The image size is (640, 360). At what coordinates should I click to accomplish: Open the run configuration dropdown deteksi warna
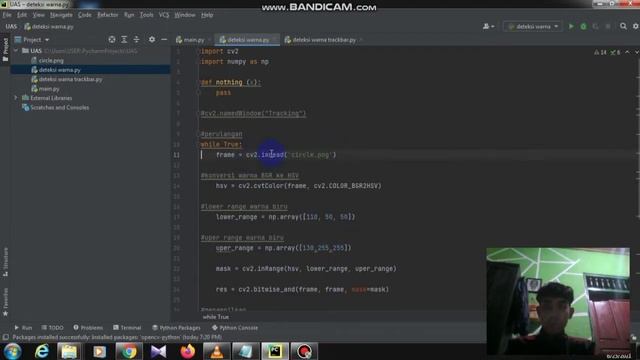[x=533, y=26]
